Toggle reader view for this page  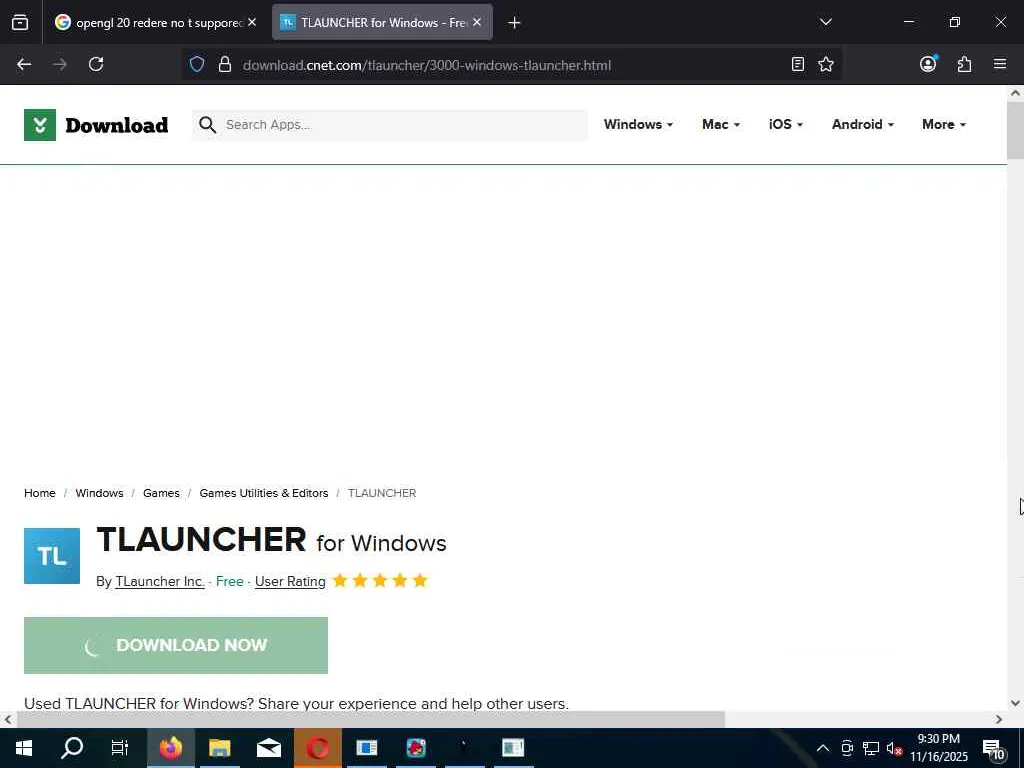(797, 64)
